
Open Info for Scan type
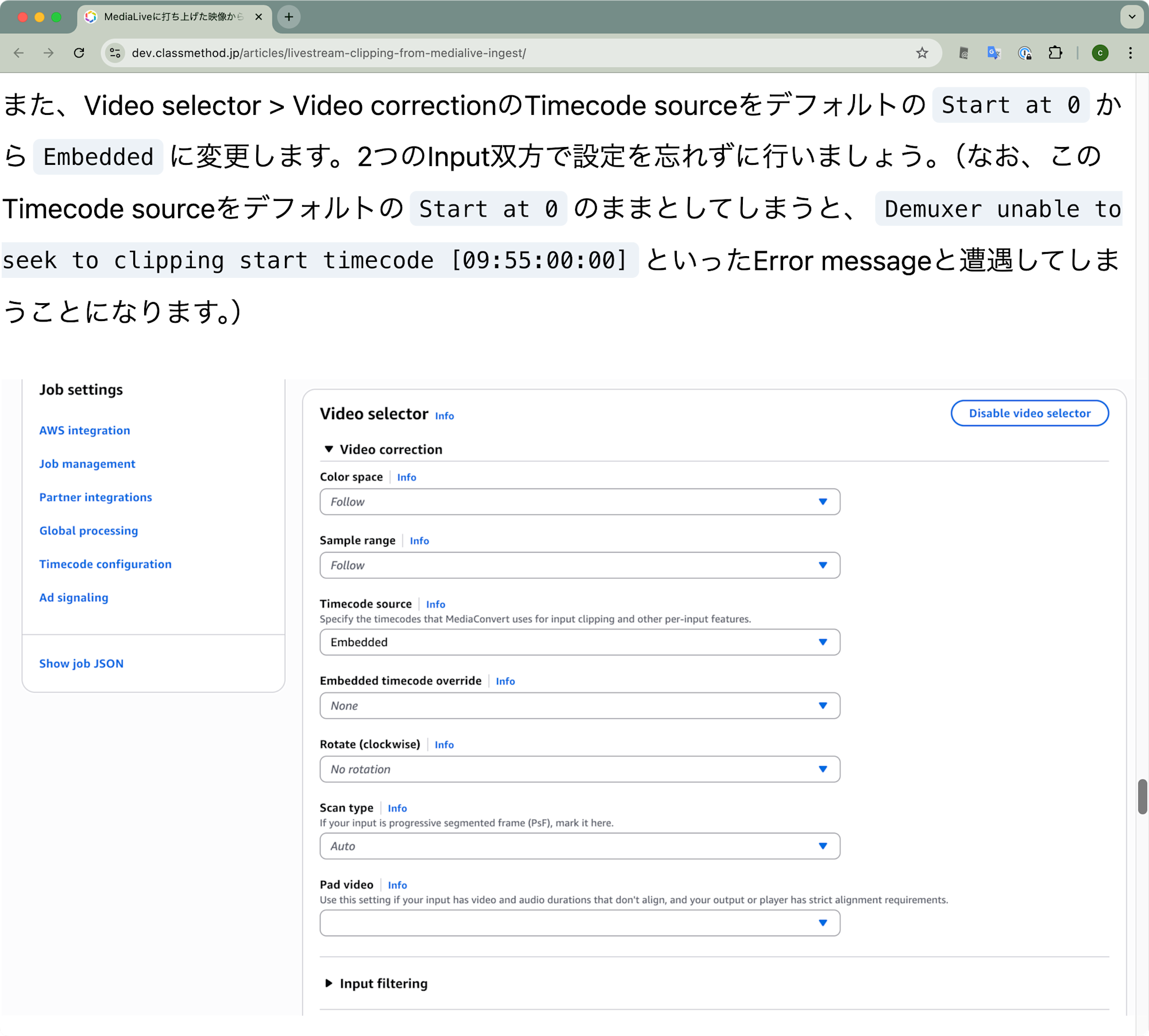397,808
